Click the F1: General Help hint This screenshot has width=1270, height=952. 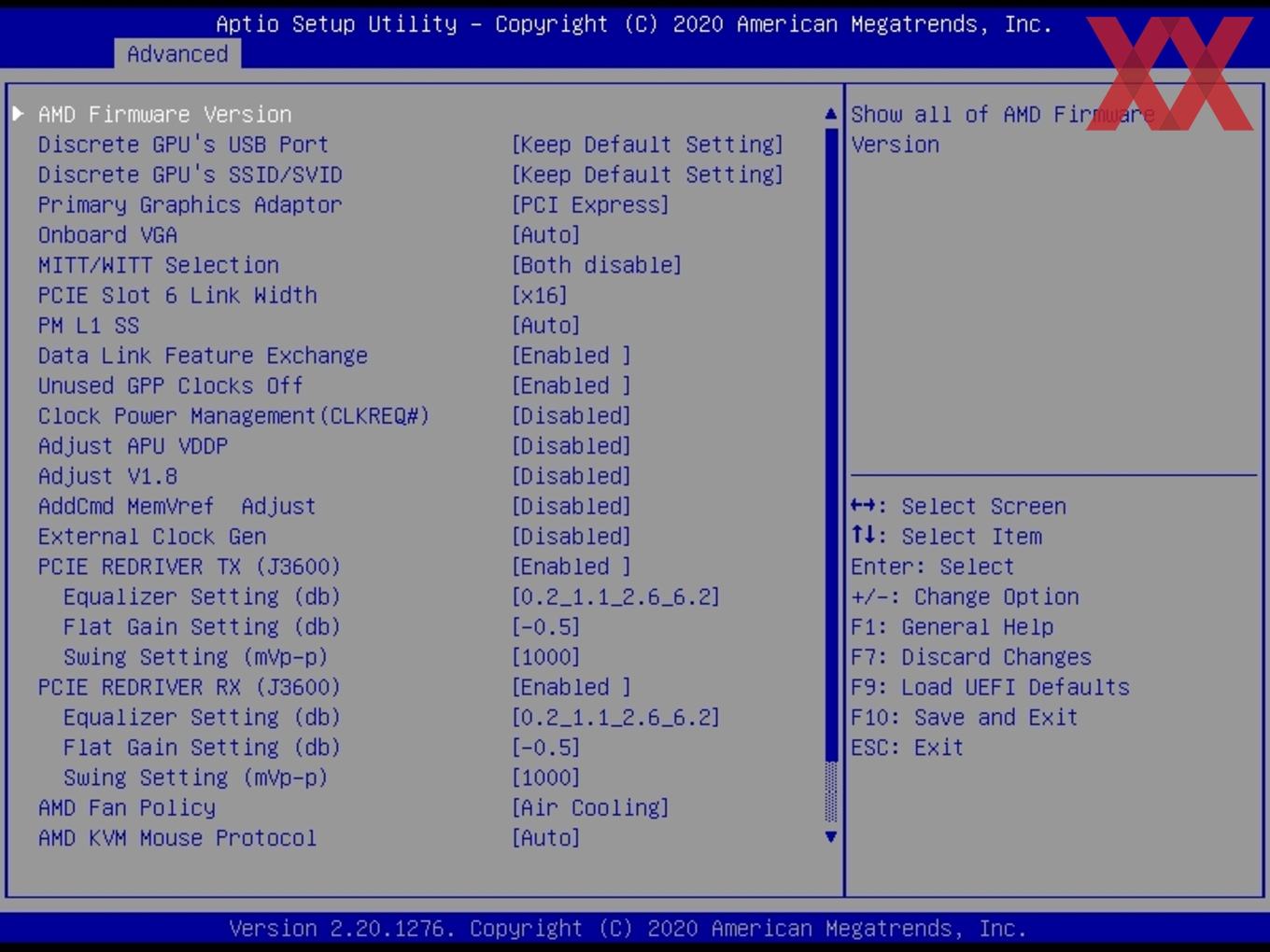[952, 627]
